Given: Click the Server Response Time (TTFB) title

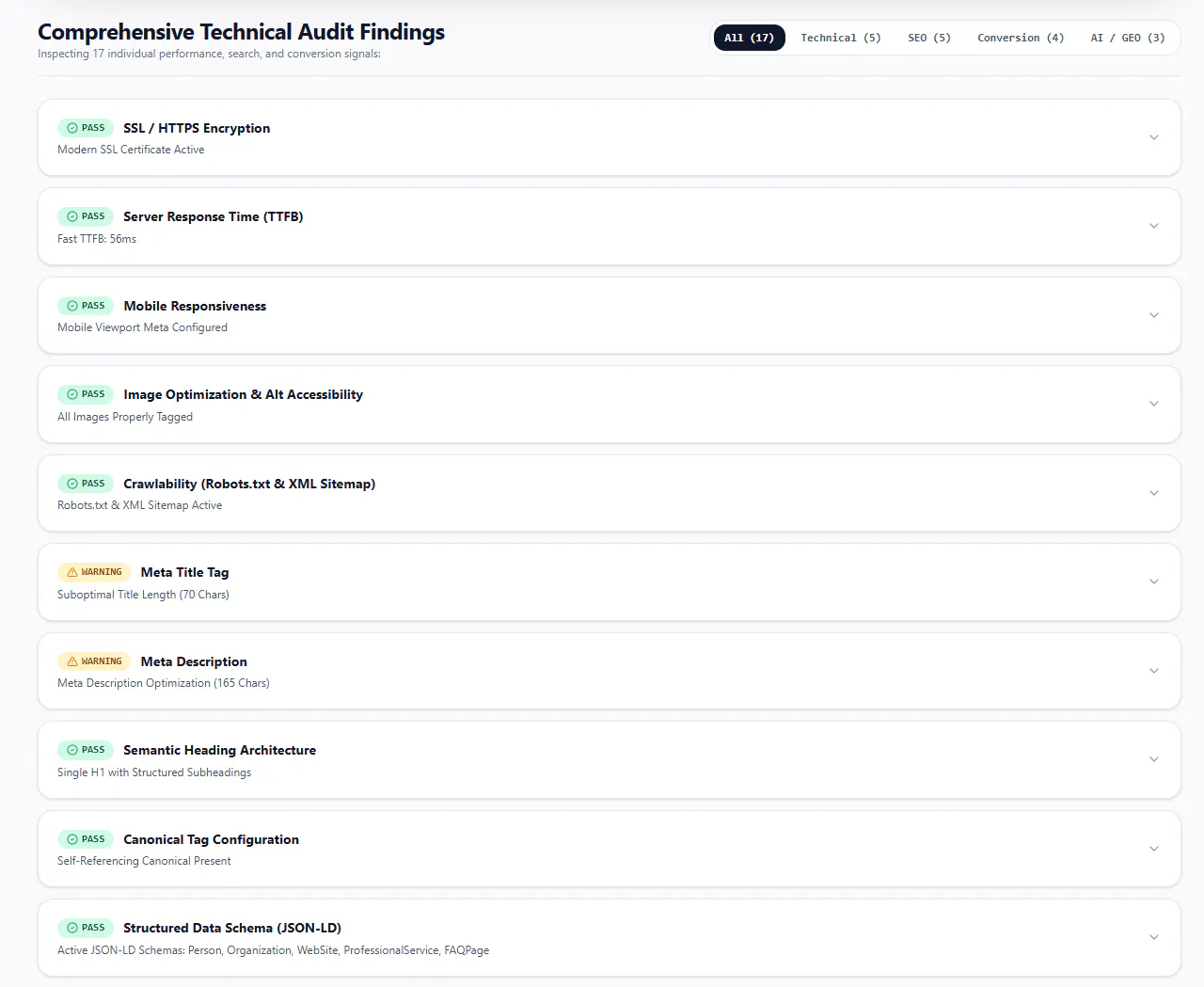Looking at the screenshot, I should (x=214, y=216).
